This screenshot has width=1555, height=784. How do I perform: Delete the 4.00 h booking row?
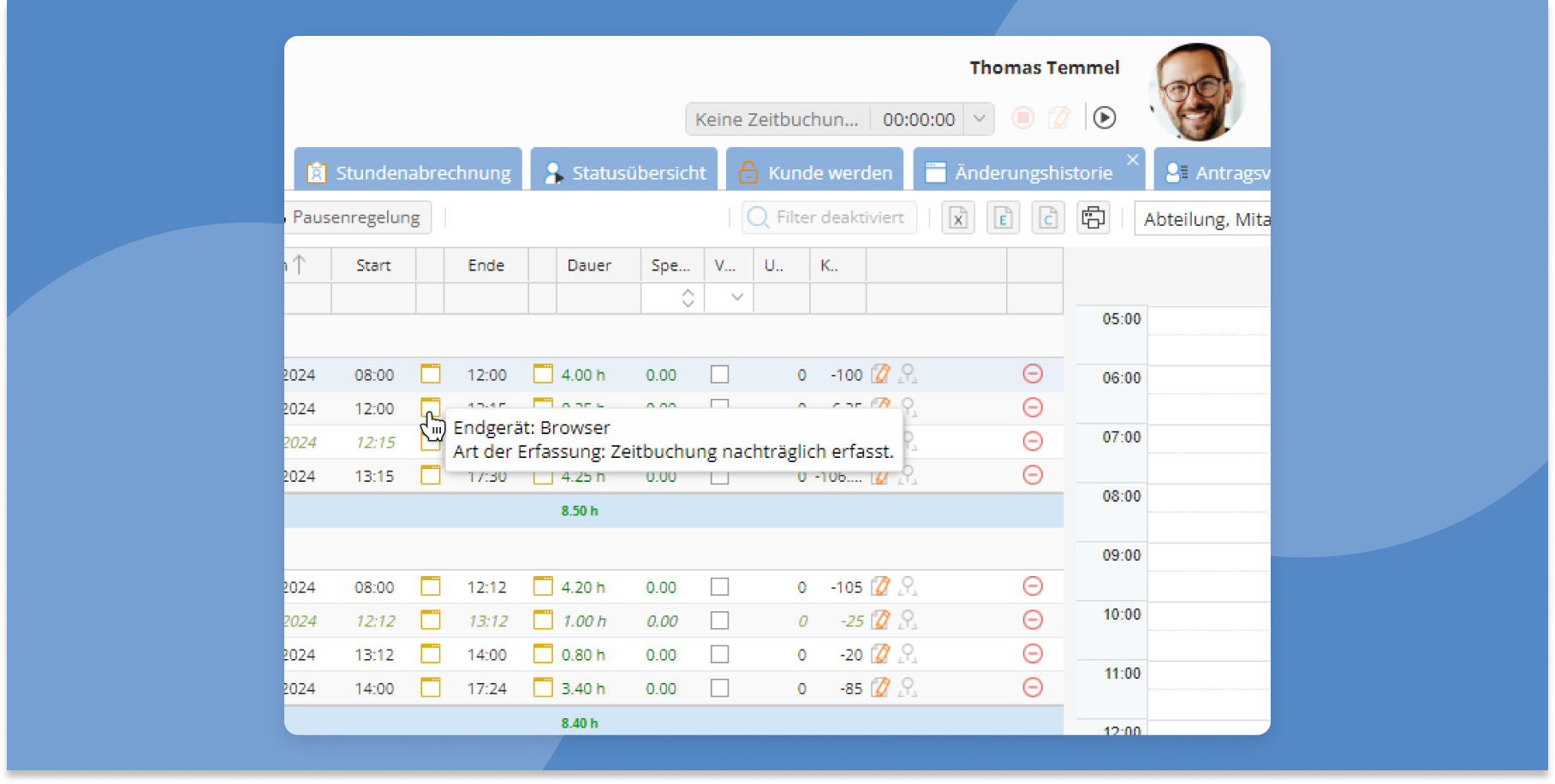[1033, 374]
